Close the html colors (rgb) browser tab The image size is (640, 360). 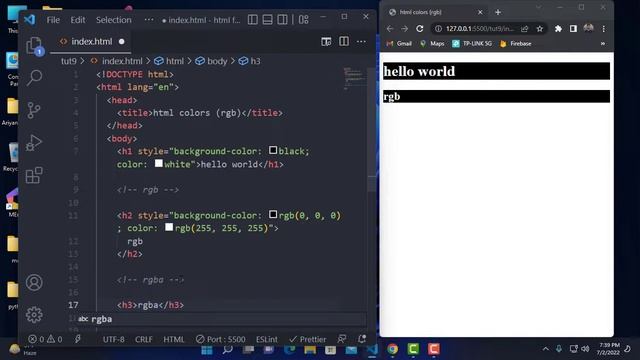(x=480, y=12)
